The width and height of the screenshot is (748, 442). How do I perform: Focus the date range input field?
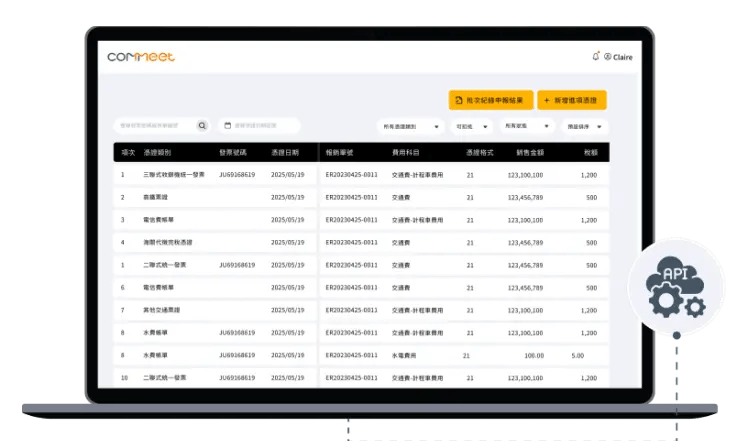(260, 125)
